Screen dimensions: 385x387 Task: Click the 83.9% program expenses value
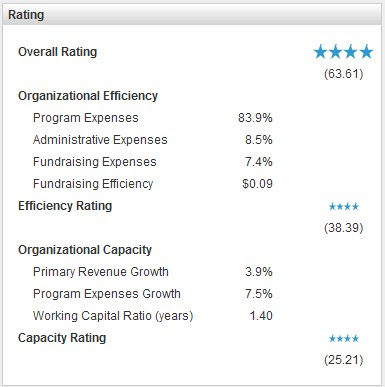tap(255, 118)
